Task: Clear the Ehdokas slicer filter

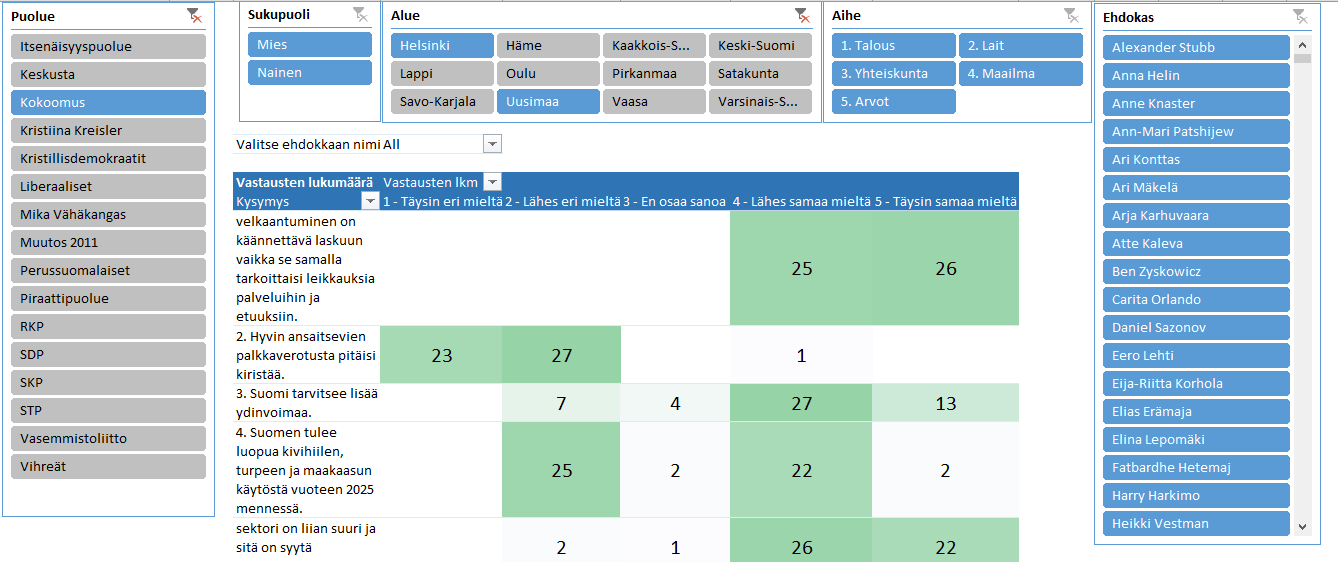Action: pyautogui.click(x=1299, y=16)
